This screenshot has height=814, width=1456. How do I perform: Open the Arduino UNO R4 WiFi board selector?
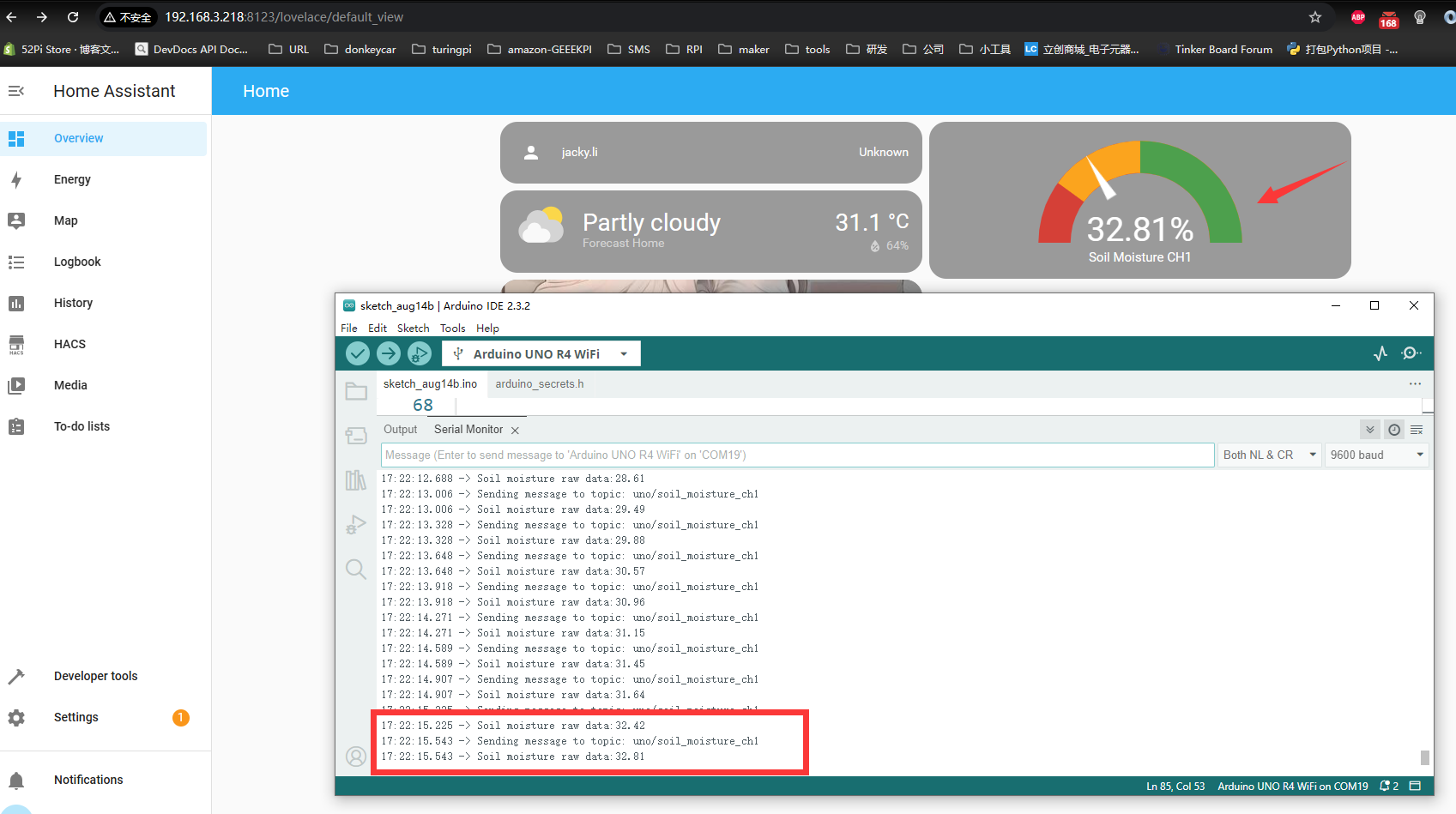(541, 353)
